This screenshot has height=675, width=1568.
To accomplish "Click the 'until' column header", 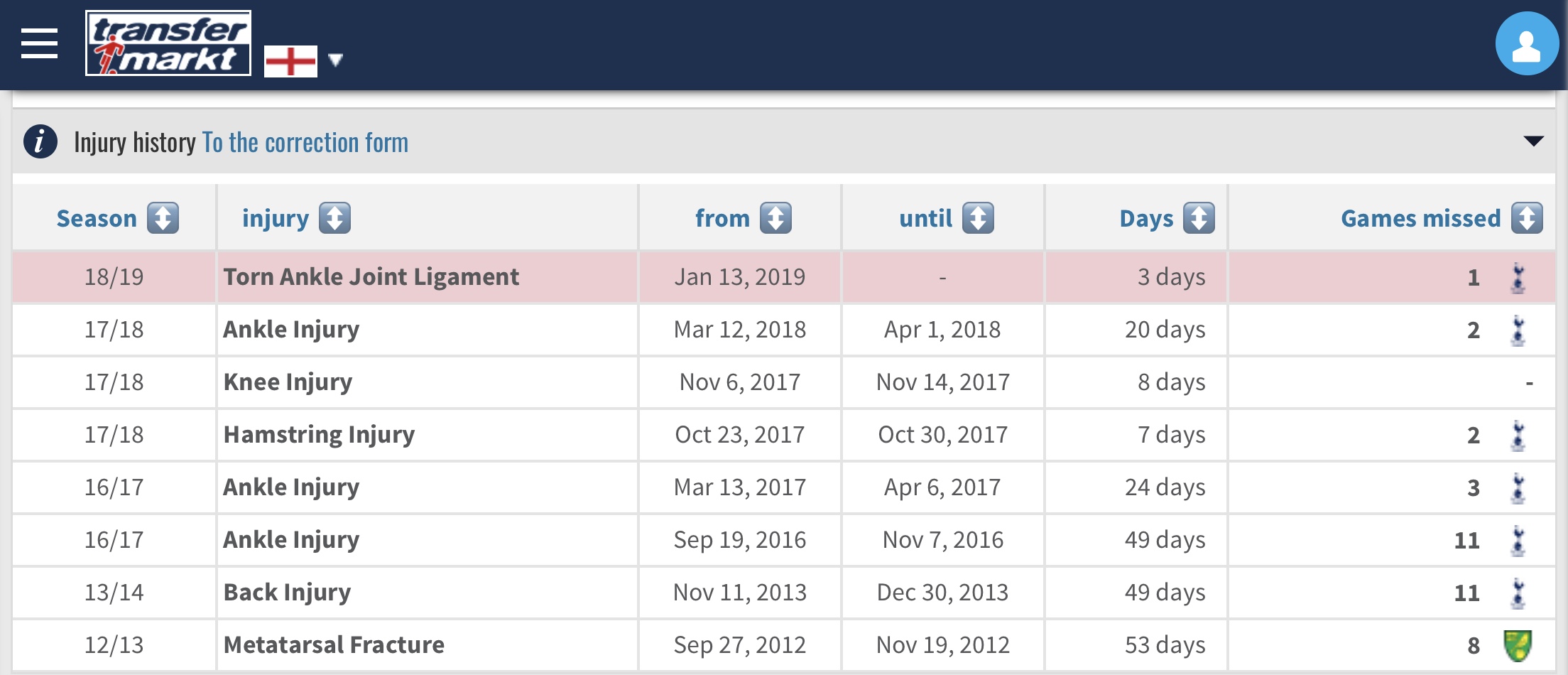I will (925, 218).
